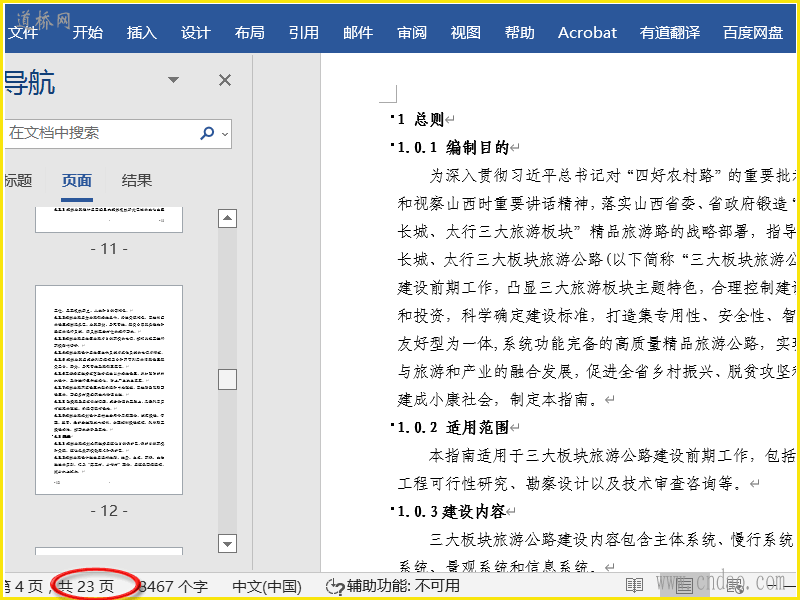Viewport: 800px width, 600px height.
Task: Click the line starting '工程可行性研究、勘察设计'
Action: tap(573, 483)
